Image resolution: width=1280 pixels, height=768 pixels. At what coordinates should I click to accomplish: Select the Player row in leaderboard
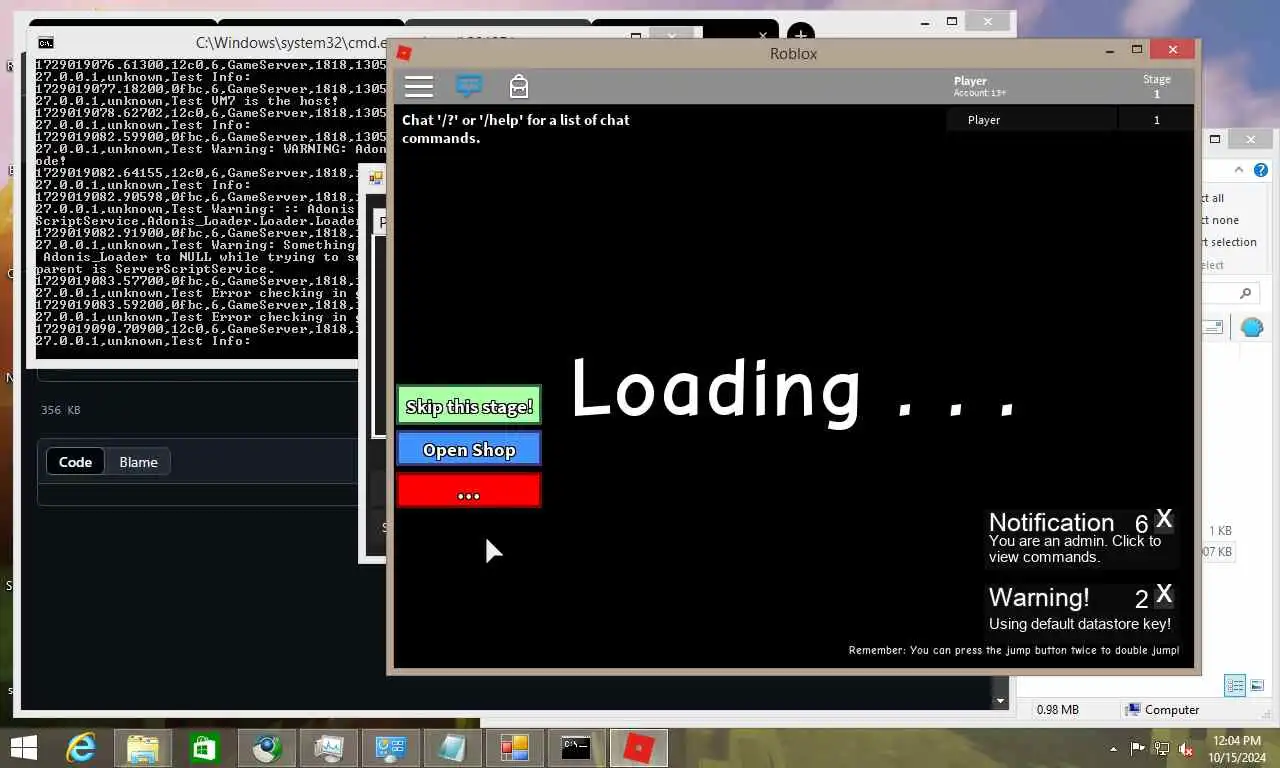click(1070, 120)
